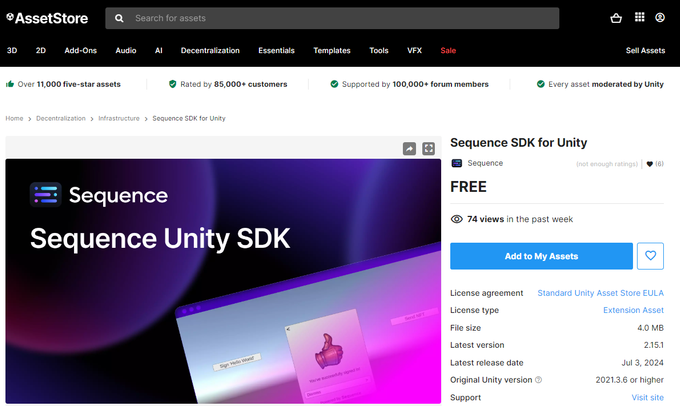
Task: Click Over 11,000 five-star assets text
Action: [x=69, y=84]
